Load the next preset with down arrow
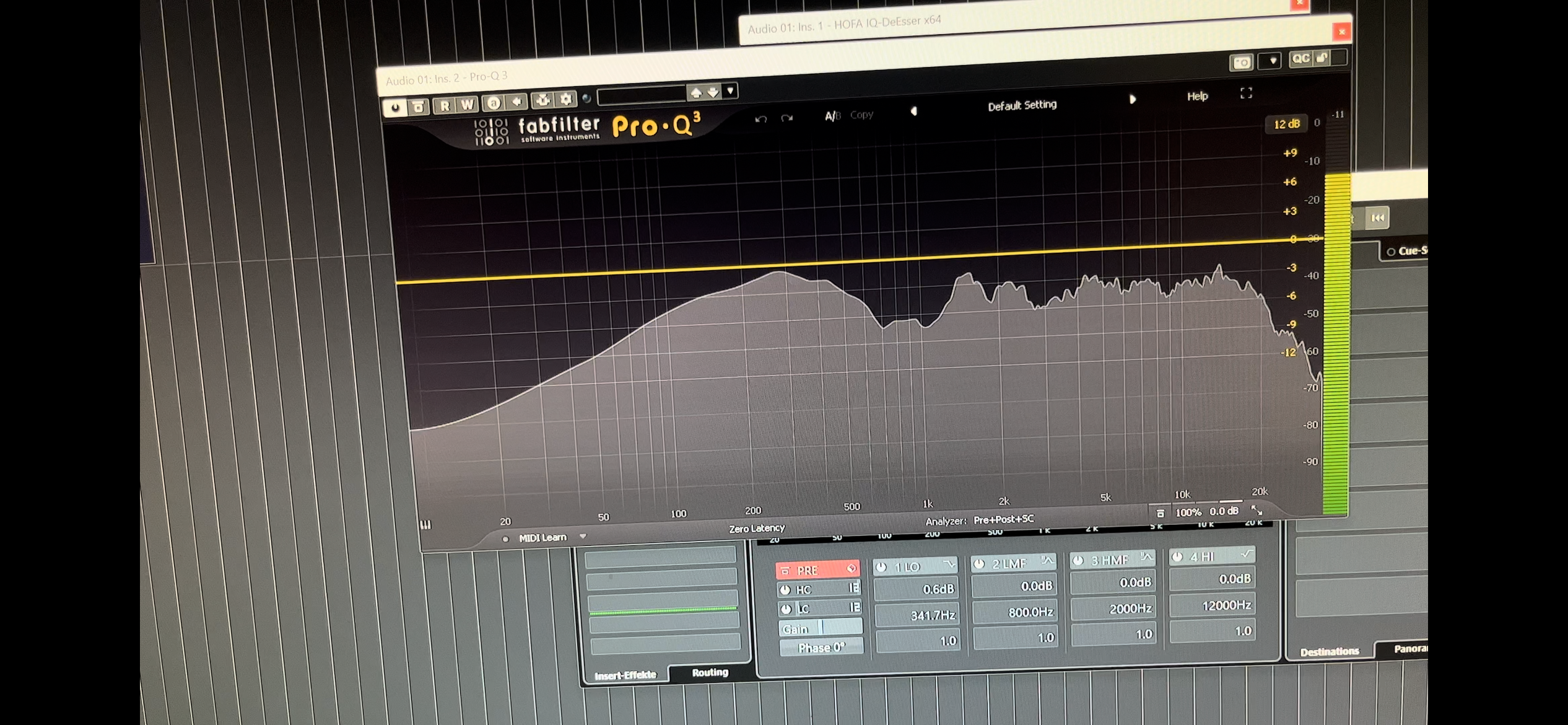Screen dimensions: 1568x725 713,92
